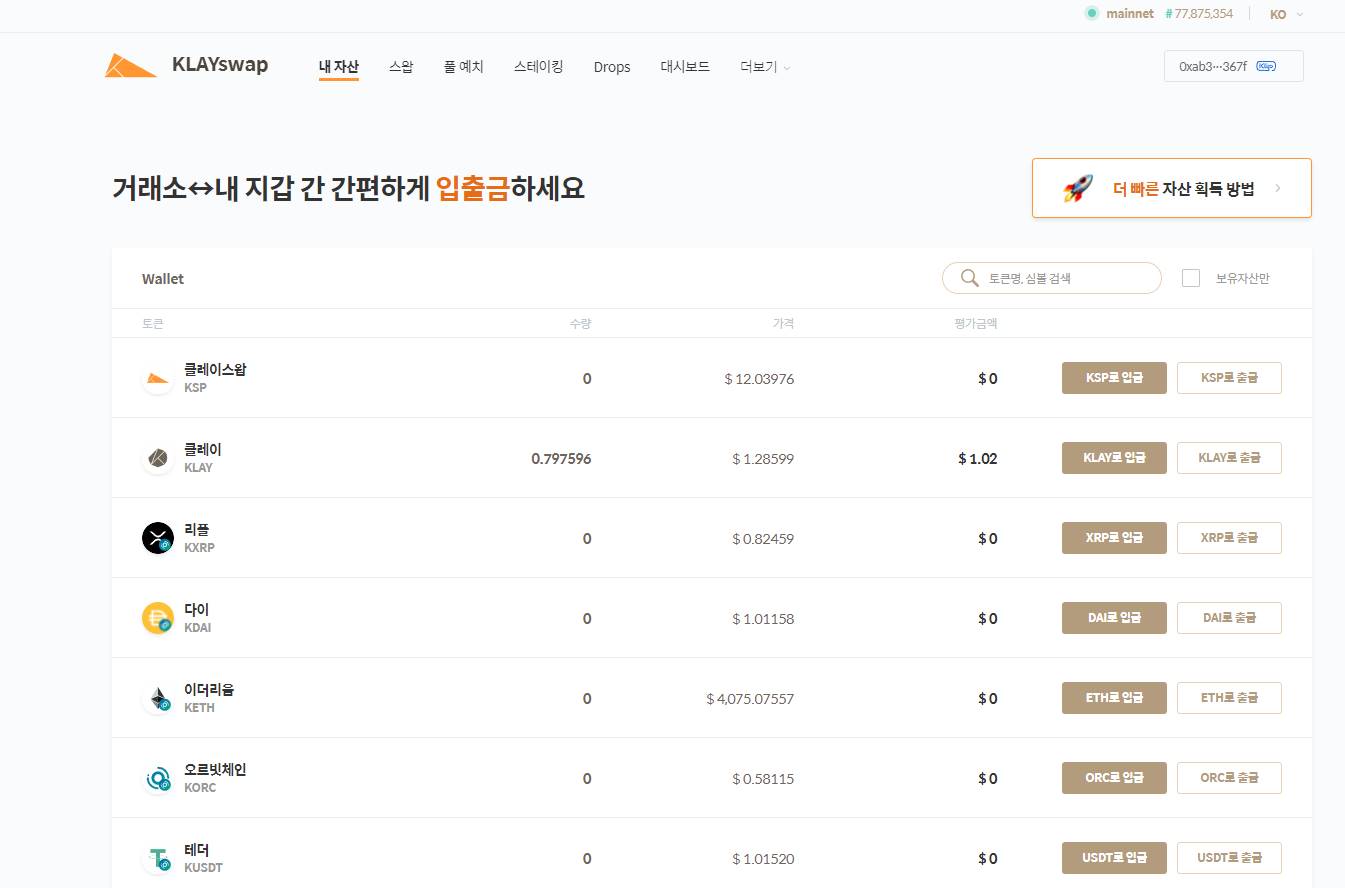This screenshot has height=888, width=1345.
Task: Click the mainnet network label
Action: (1130, 14)
